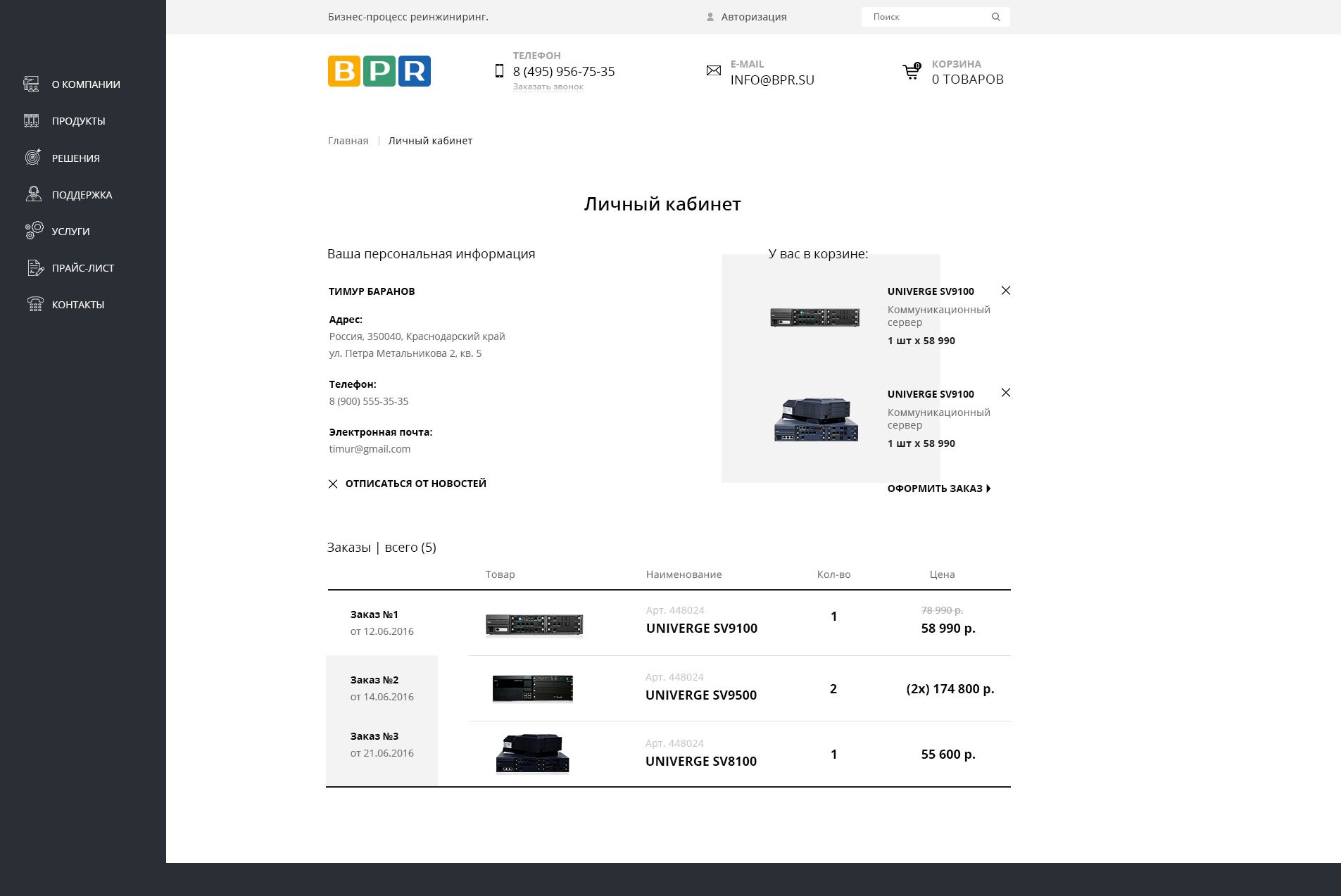Click phone number 8 (495) 956-75-35
Viewport: 1341px width, 896px height.
tap(564, 71)
